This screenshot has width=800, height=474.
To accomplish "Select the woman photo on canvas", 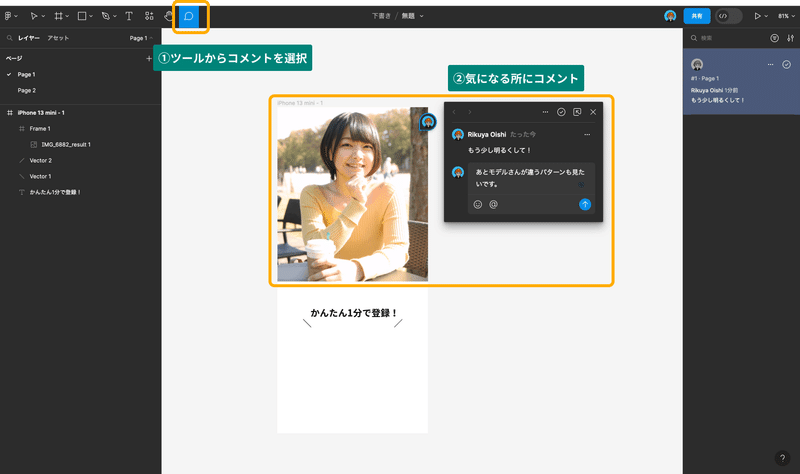I will coord(352,194).
